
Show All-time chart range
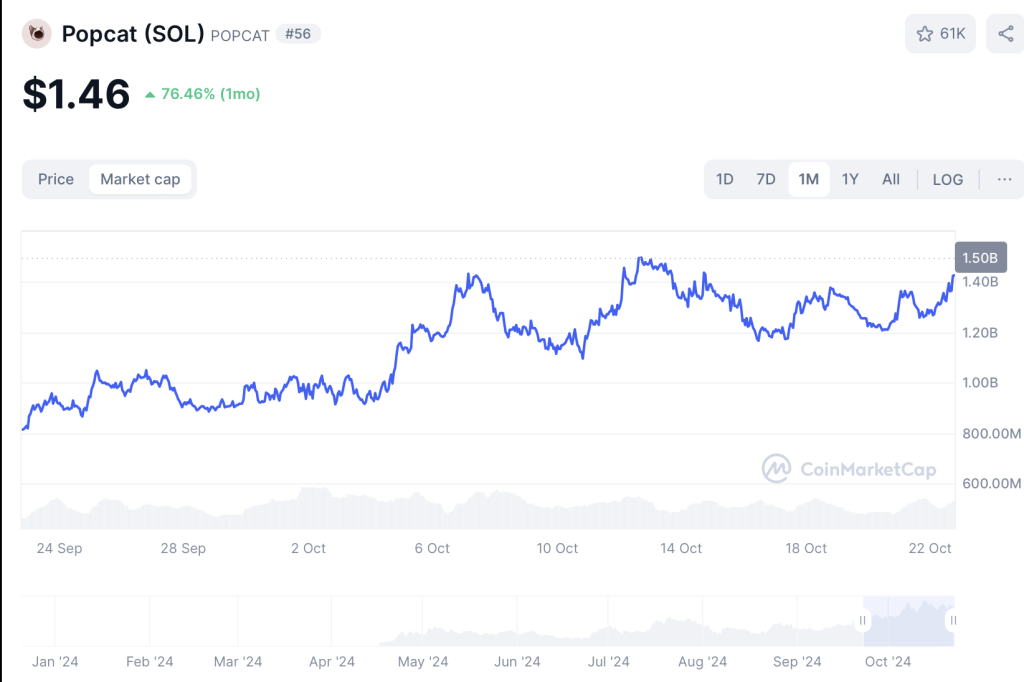point(891,179)
